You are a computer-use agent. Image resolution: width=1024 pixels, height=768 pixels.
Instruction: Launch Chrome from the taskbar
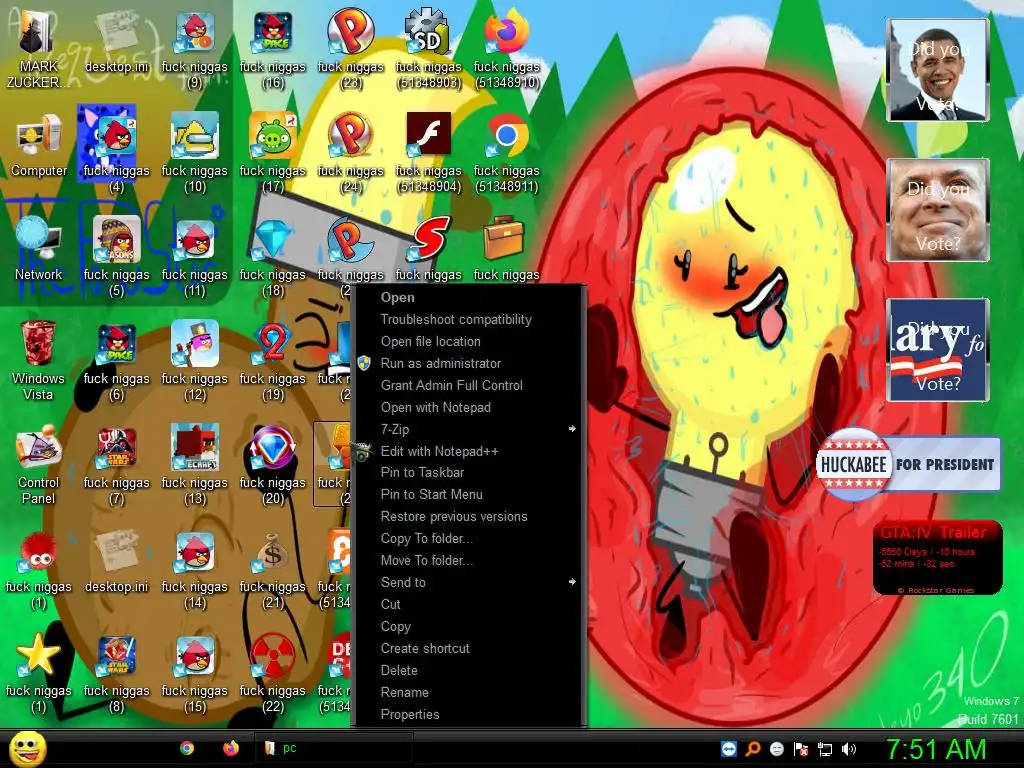point(187,748)
